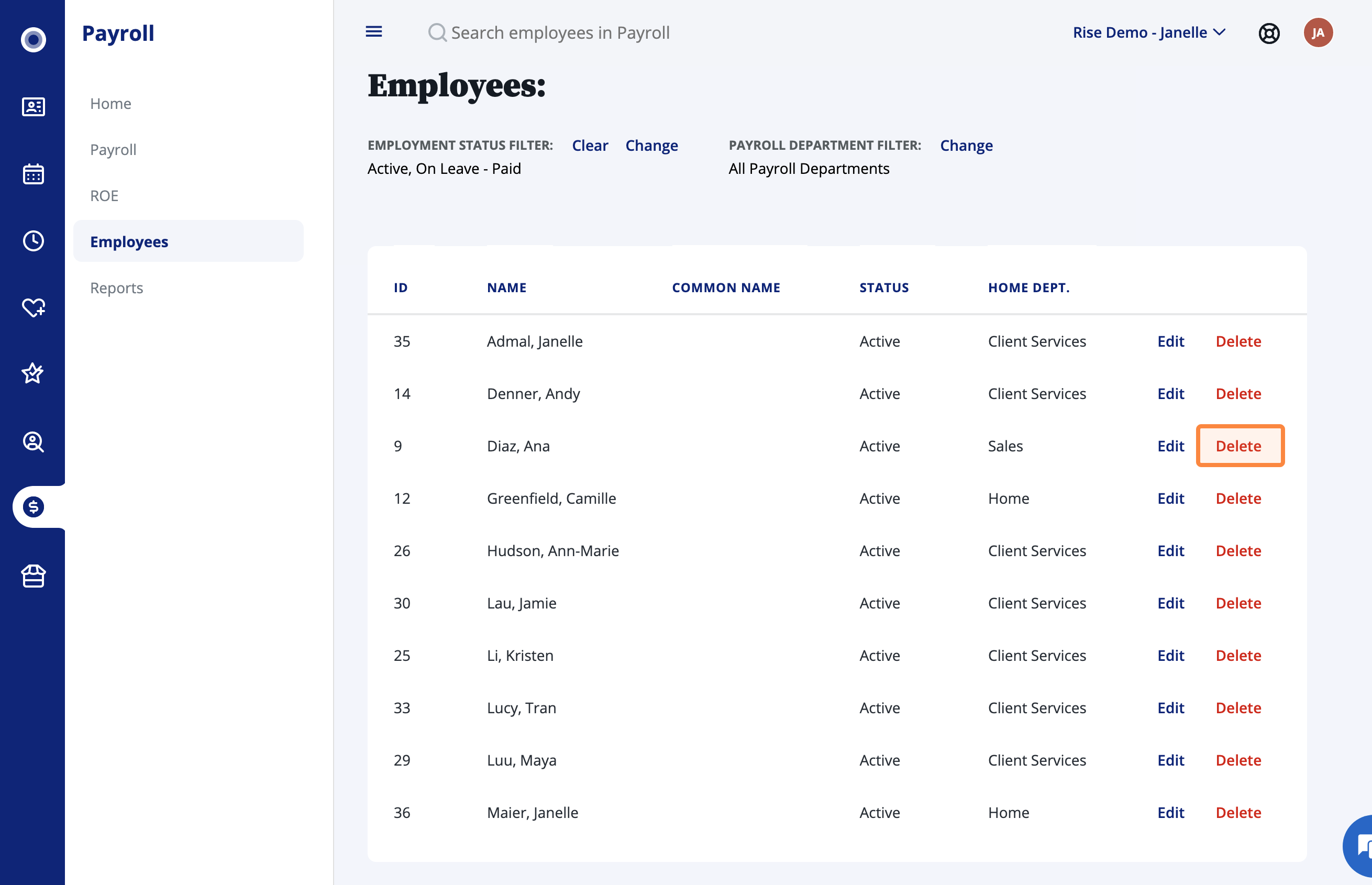This screenshot has width=1372, height=885.
Task: Clear the employment status filter
Action: pos(590,146)
